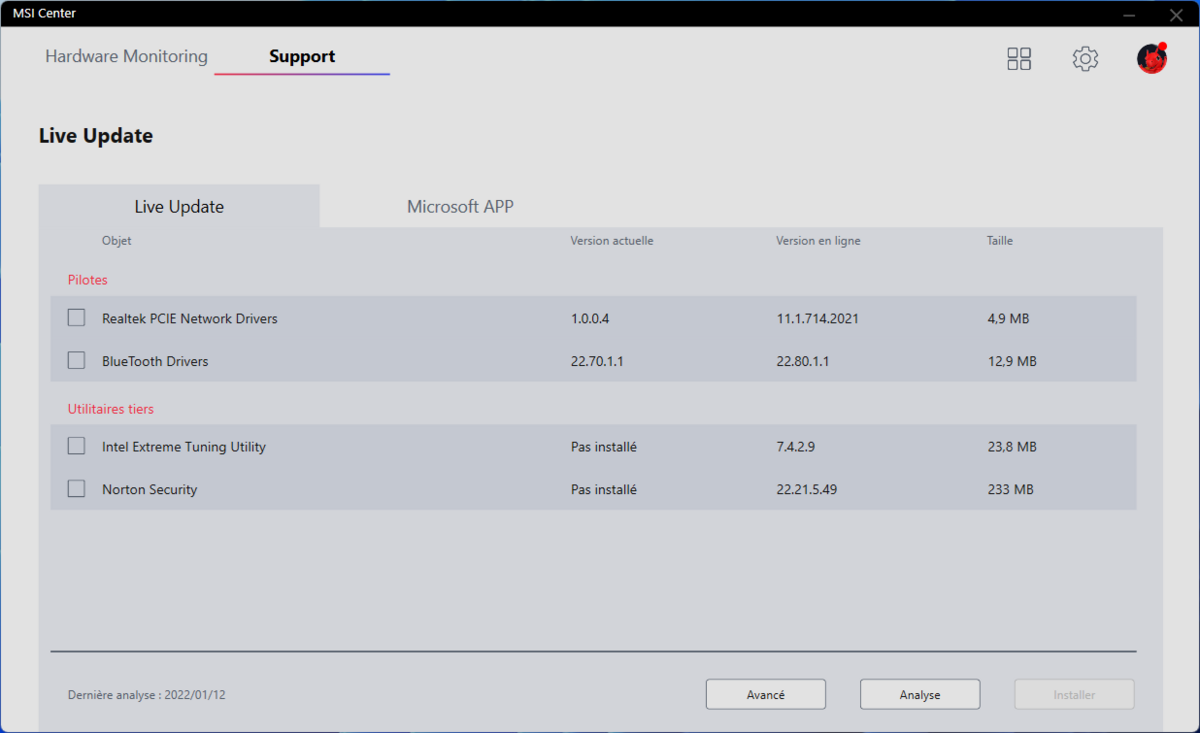Click the 233 MB size value
Viewport: 1200px width, 733px height.
tap(1010, 490)
